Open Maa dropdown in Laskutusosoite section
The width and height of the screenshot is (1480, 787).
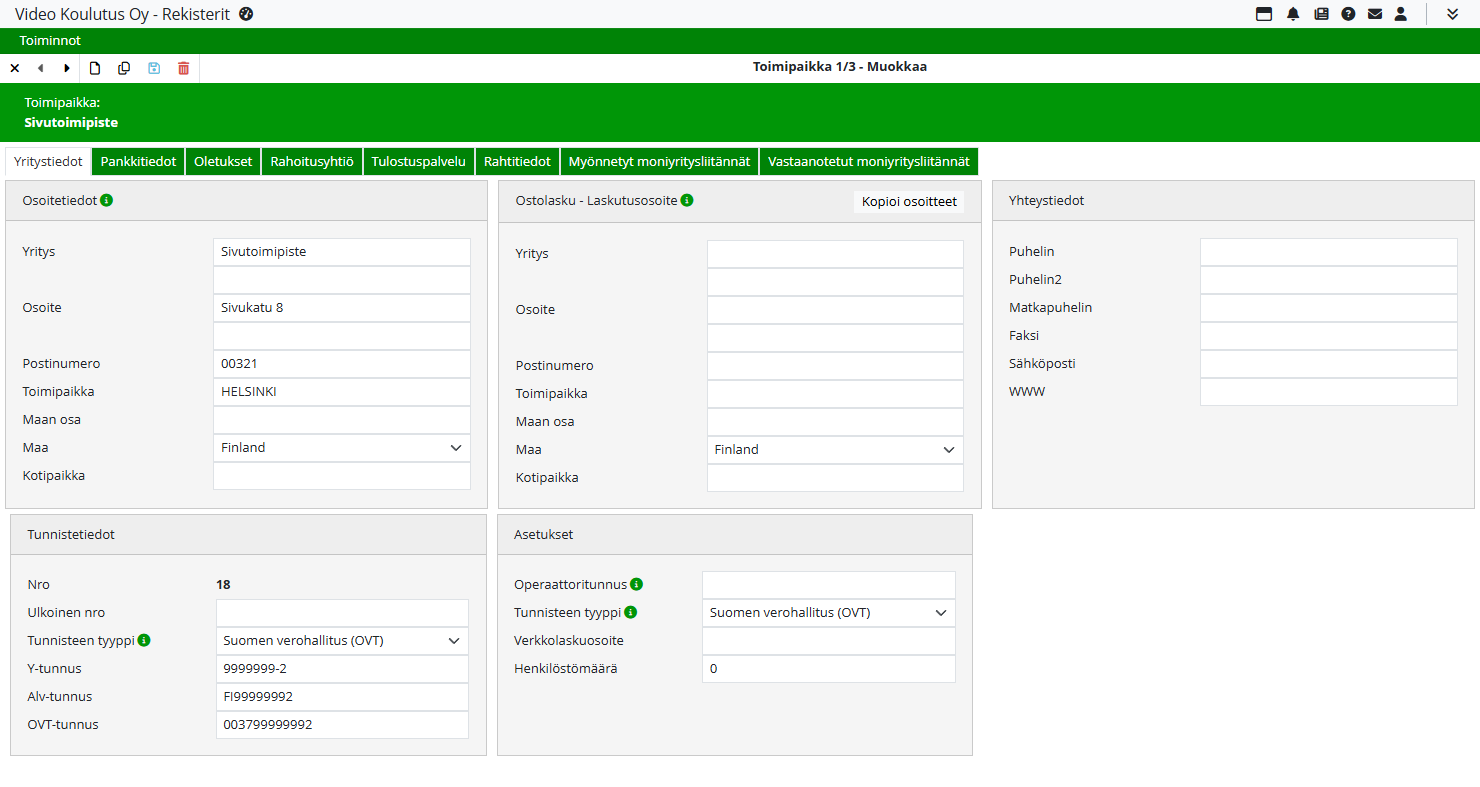pos(835,450)
